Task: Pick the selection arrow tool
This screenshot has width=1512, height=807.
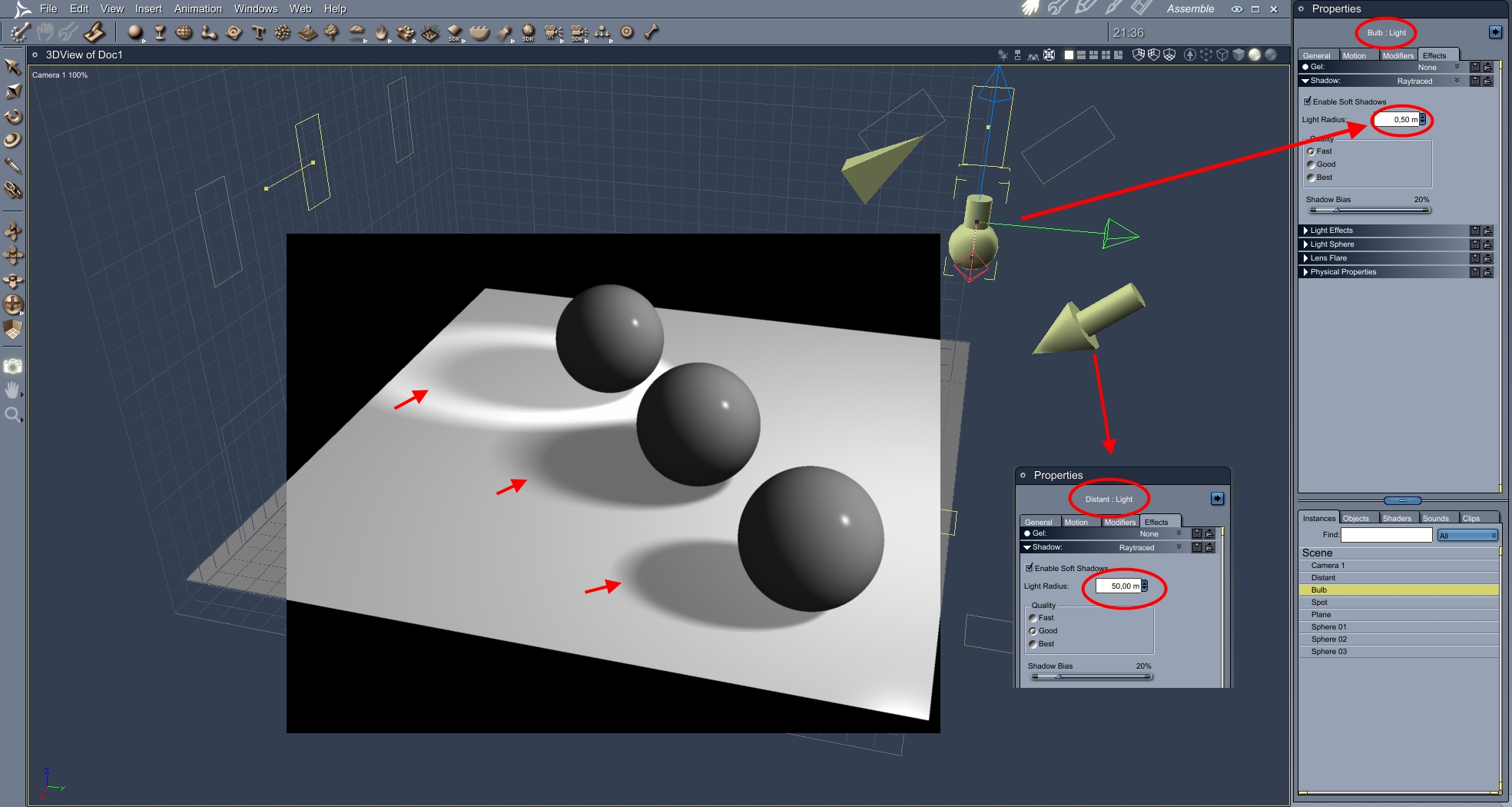Action: point(12,68)
